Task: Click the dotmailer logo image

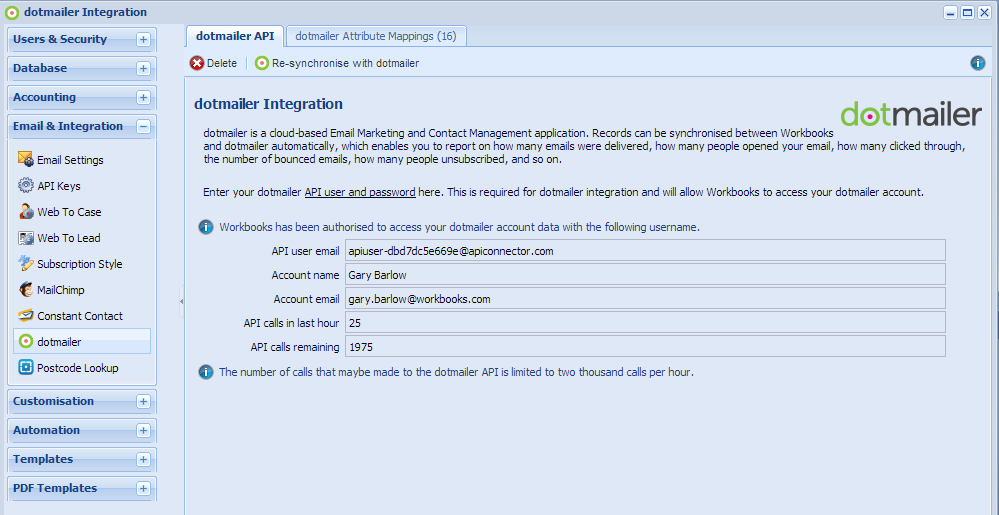Action: pos(910,114)
